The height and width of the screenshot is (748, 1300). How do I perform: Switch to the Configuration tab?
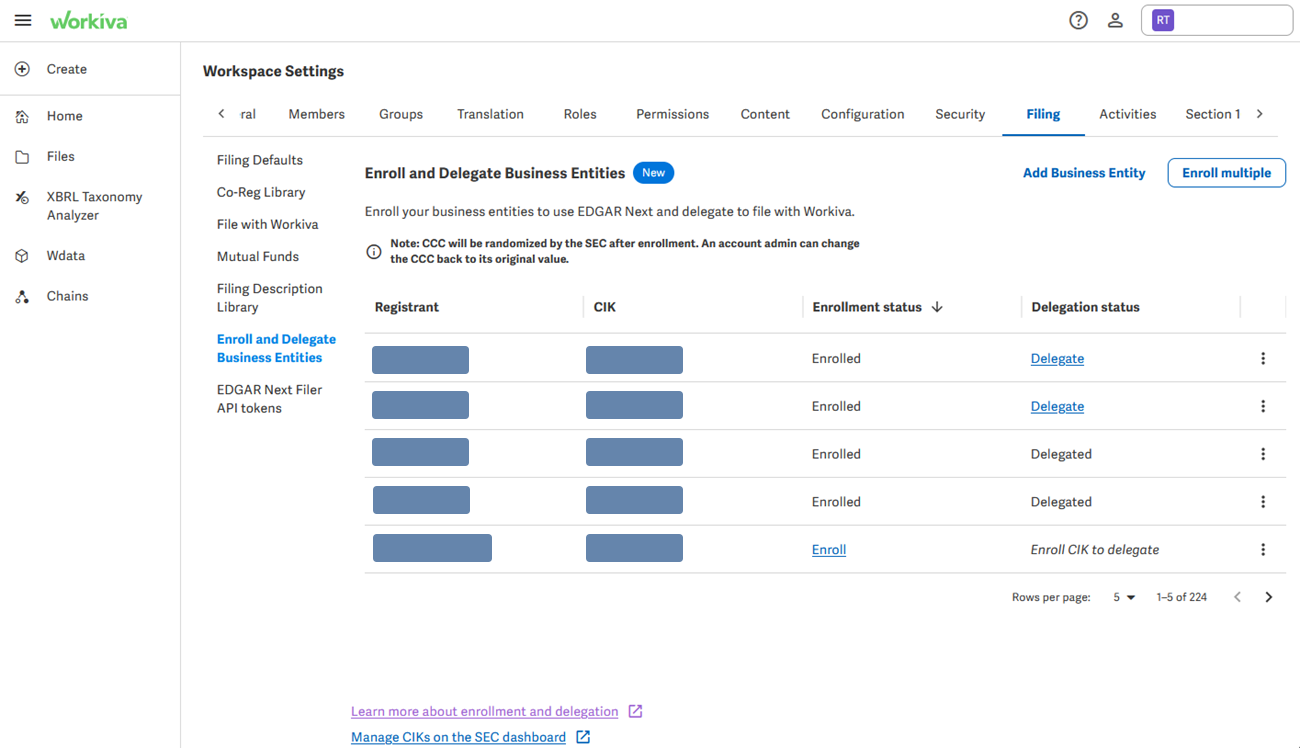(x=863, y=114)
